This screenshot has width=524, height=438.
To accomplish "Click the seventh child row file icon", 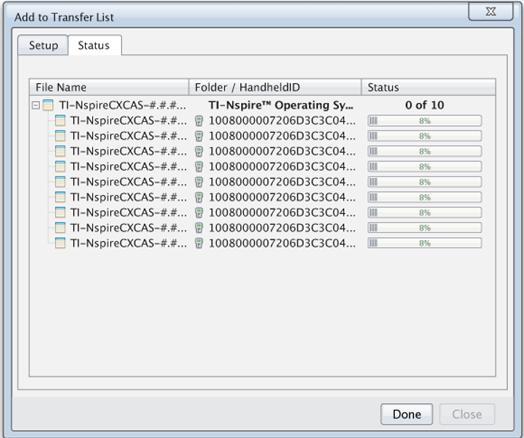I will point(60,212).
